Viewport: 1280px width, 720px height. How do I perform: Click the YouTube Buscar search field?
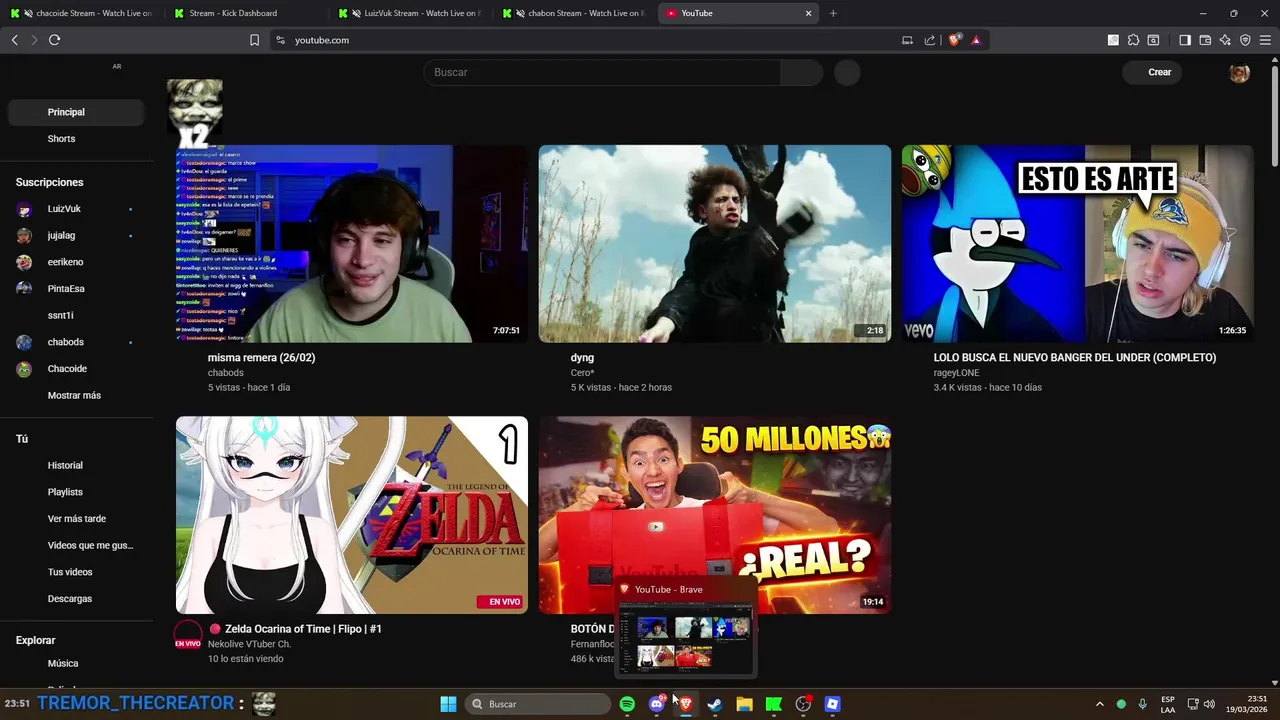pos(603,72)
